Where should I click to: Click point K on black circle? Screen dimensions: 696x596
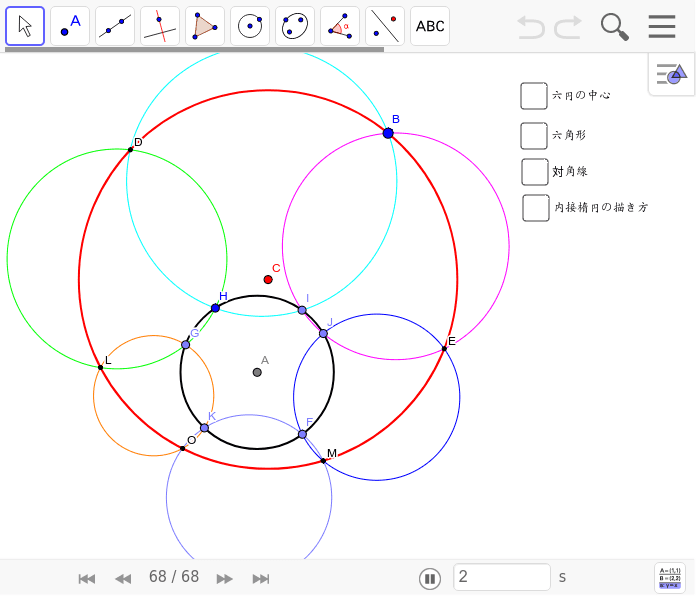coord(204,428)
